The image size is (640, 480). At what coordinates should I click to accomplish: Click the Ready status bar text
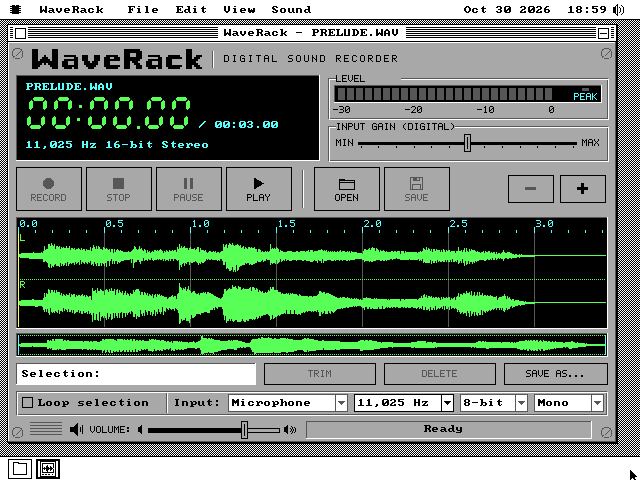tap(443, 429)
